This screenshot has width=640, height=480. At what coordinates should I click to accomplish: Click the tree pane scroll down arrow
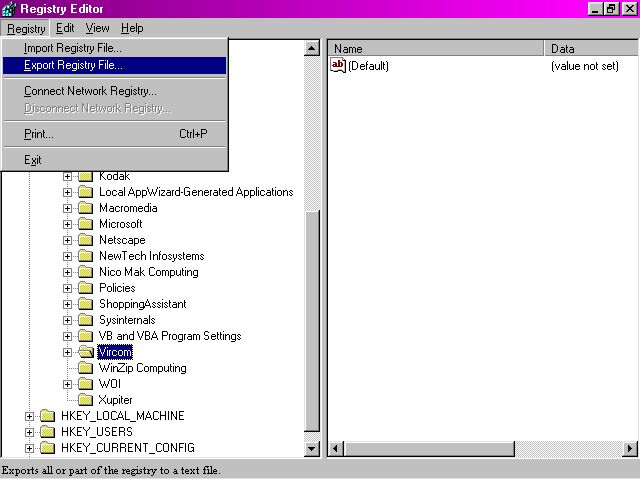click(x=312, y=449)
